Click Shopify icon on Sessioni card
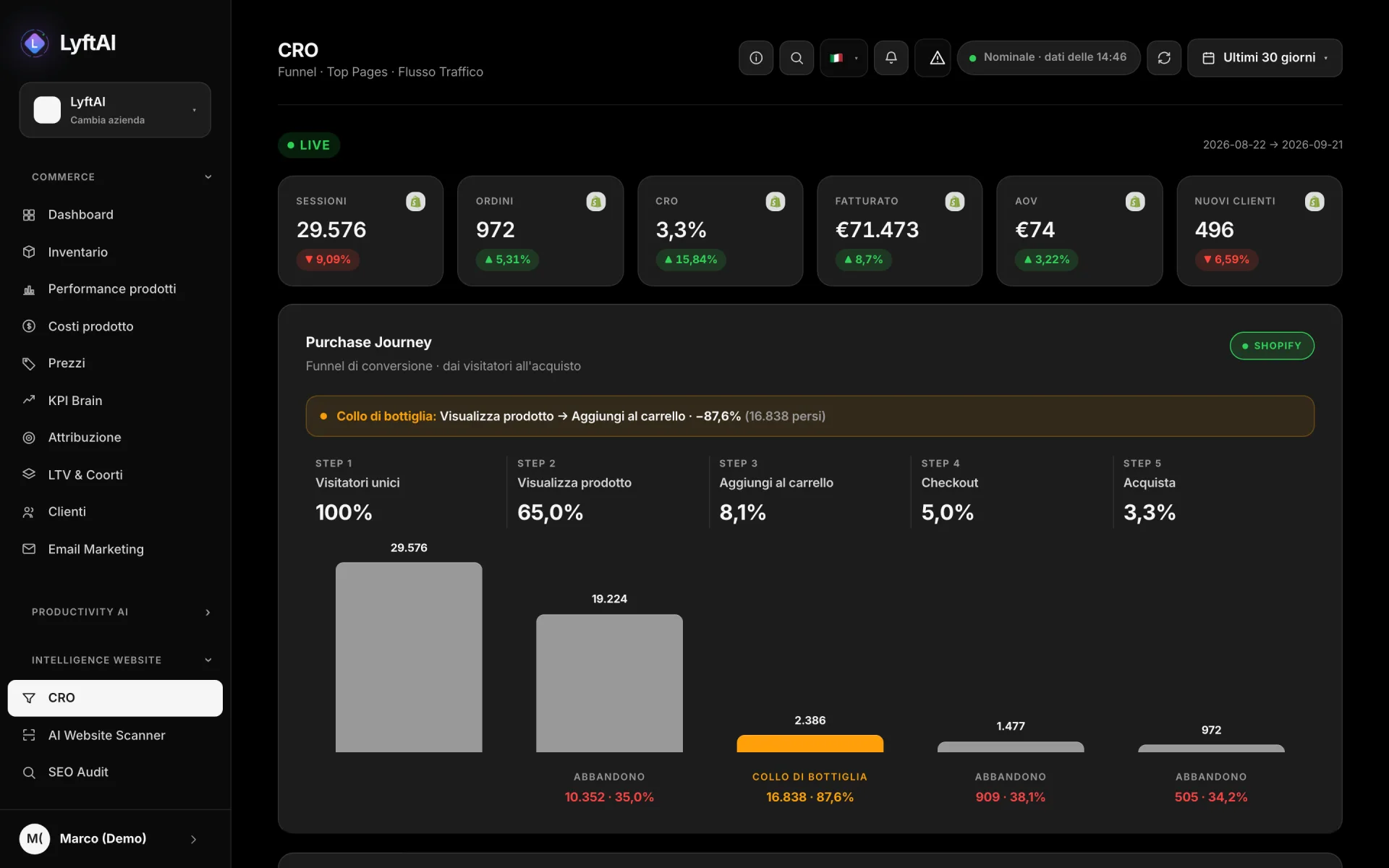Screen dimensions: 1389x868 coord(415,202)
